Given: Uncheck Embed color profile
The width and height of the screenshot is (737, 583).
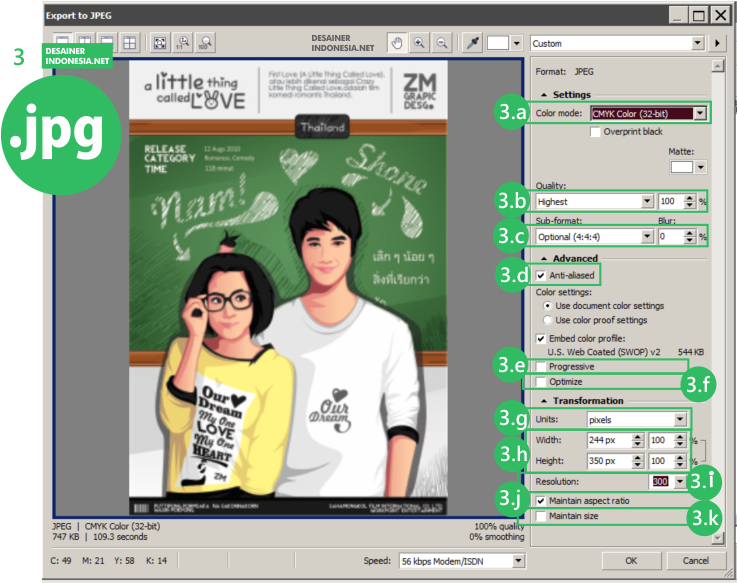Looking at the screenshot, I should (541, 339).
